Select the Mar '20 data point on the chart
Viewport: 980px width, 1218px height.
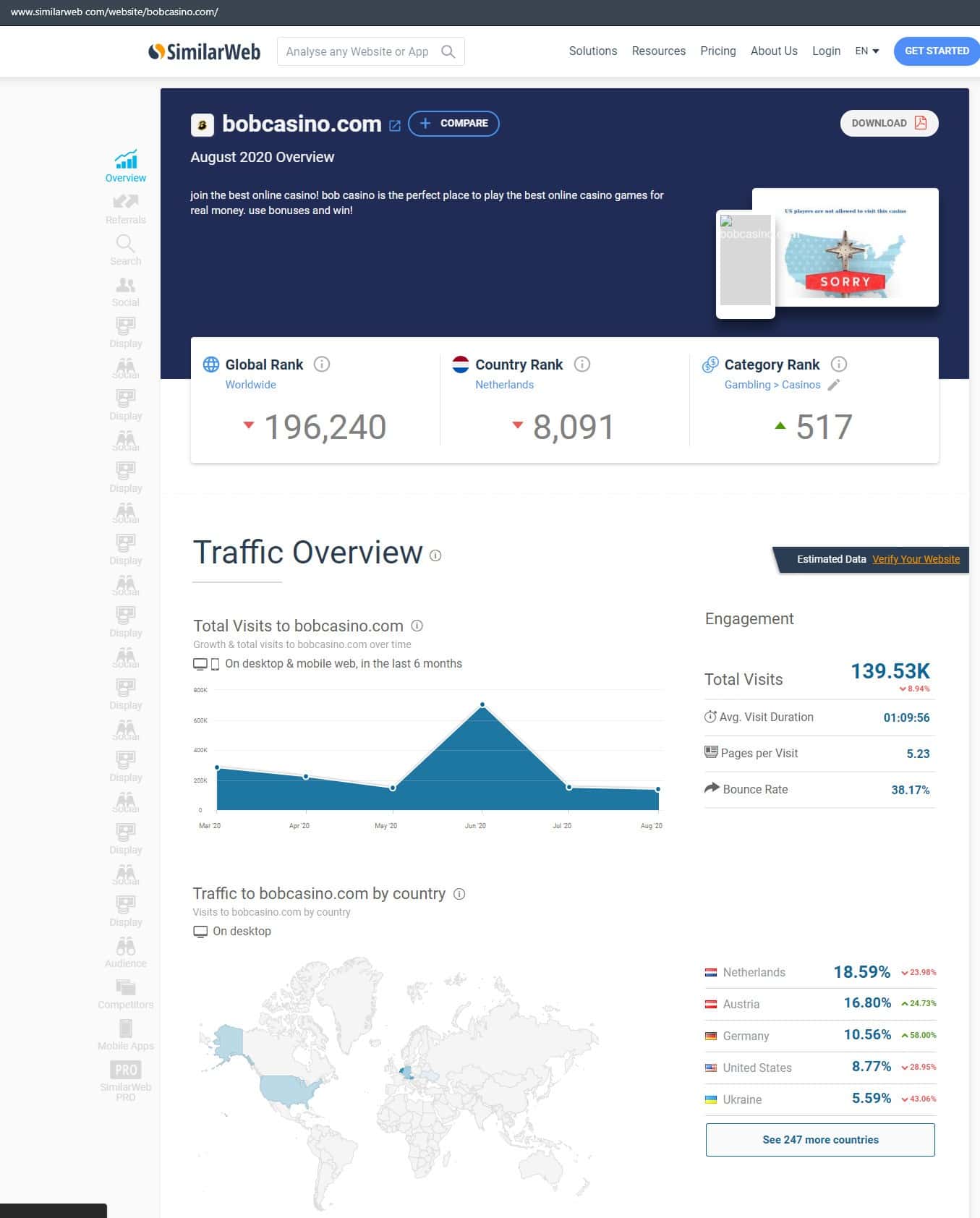coord(218,767)
